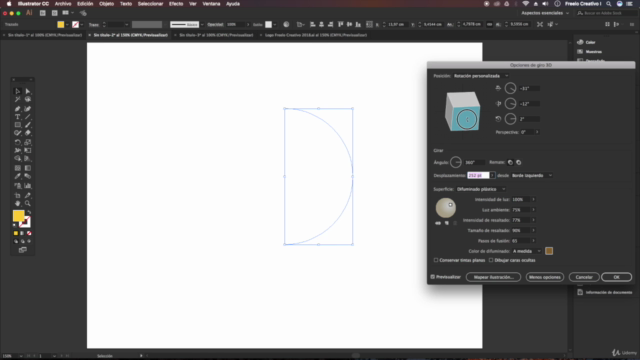640x360 pixels.
Task: Open the Posición Rotación personalizada dropdown
Action: [481, 76]
